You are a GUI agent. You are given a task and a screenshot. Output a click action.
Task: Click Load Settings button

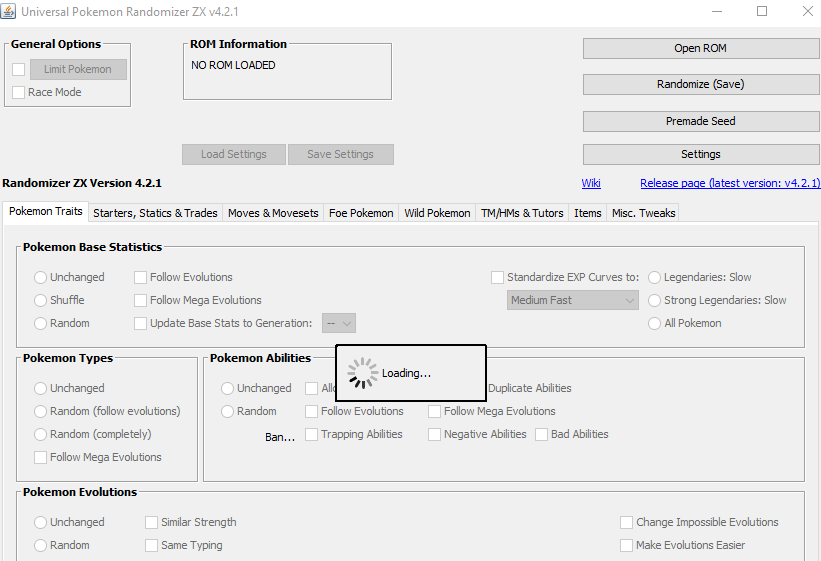[x=234, y=155]
